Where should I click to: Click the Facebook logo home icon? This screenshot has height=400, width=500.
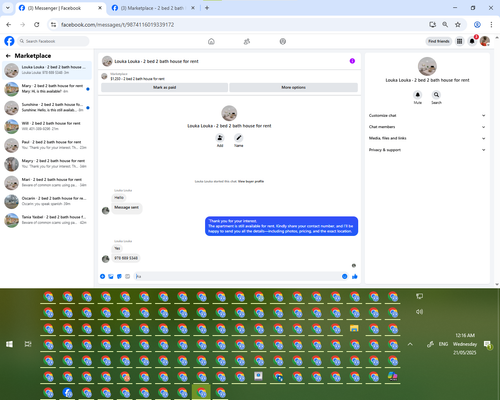tap(9, 41)
